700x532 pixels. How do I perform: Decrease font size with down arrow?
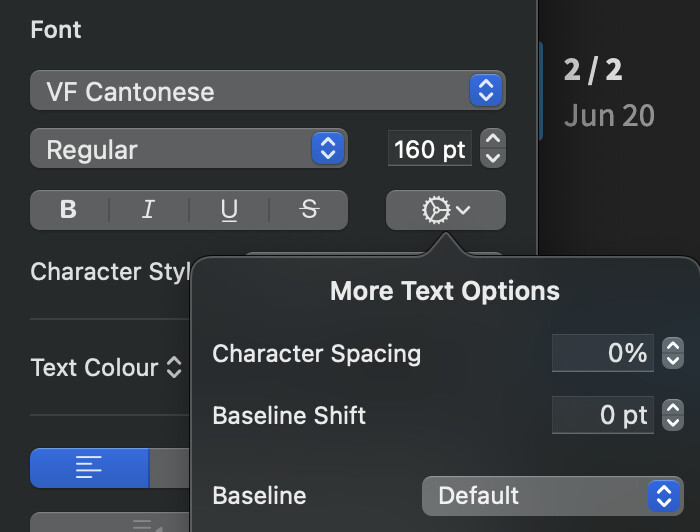coord(492,158)
